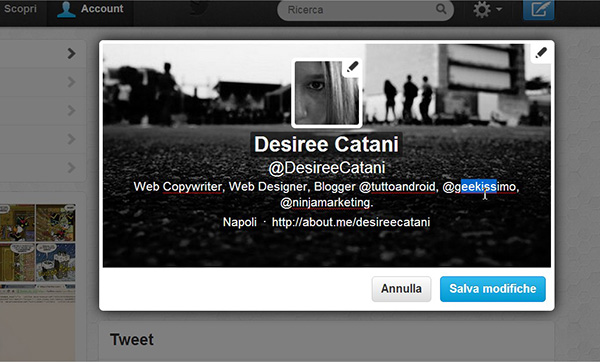The height and width of the screenshot is (362, 600).
Task: Open the Account tab
Action: click(x=90, y=9)
